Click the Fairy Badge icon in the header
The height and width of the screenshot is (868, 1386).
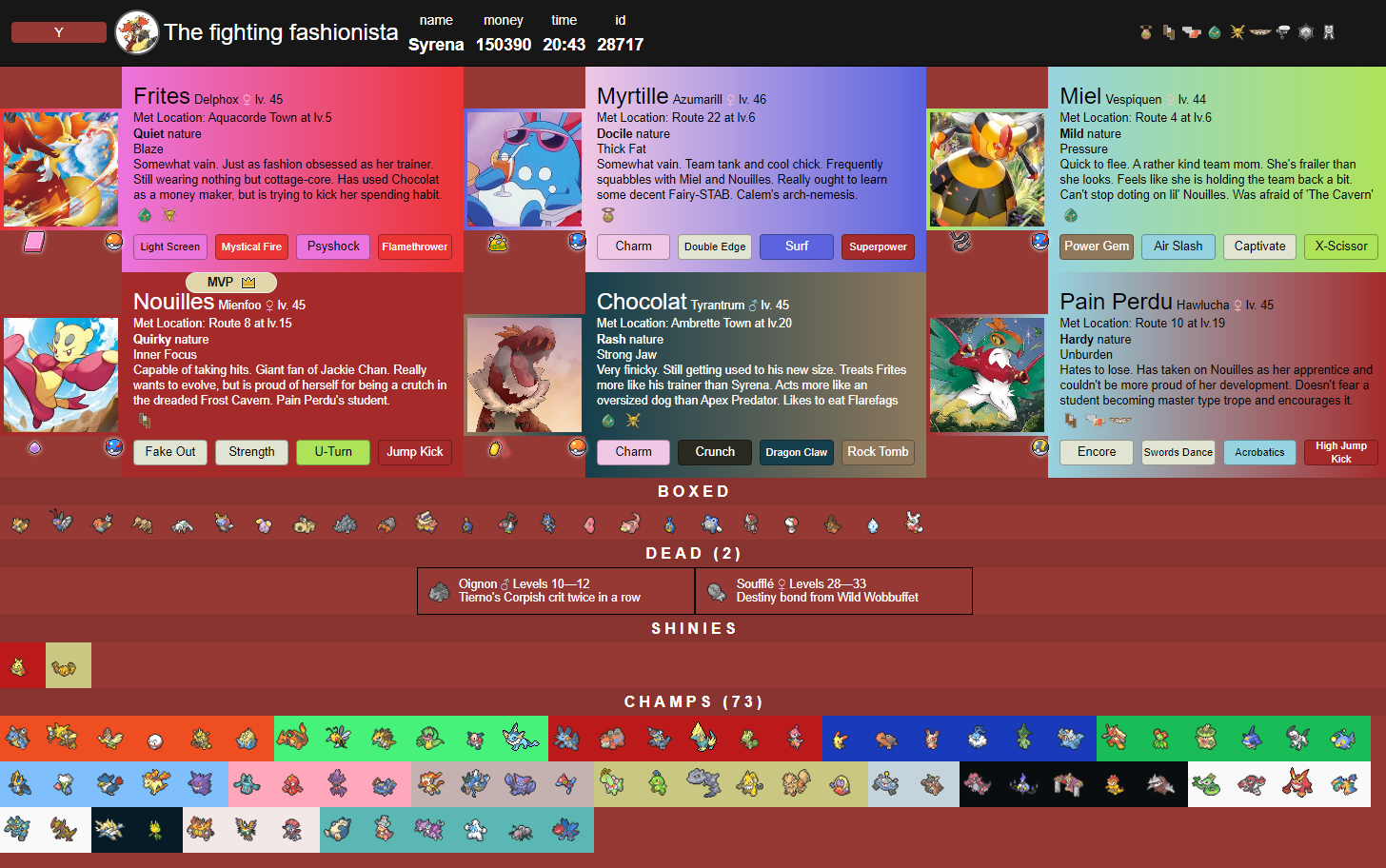1260,32
